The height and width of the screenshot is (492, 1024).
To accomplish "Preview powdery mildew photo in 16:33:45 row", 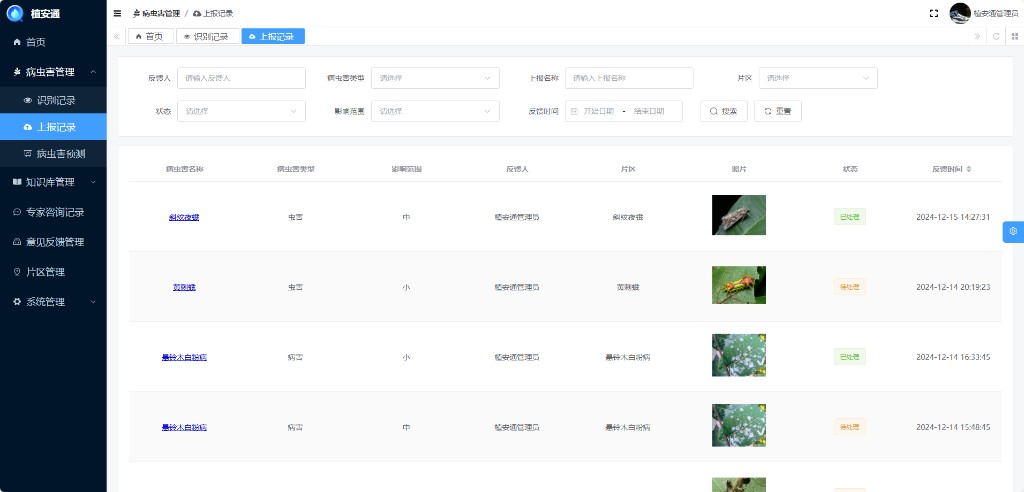I will [739, 355].
